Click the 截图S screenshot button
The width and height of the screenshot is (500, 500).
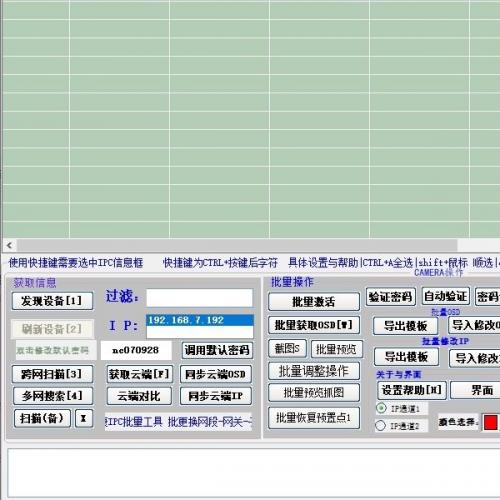click(x=287, y=349)
